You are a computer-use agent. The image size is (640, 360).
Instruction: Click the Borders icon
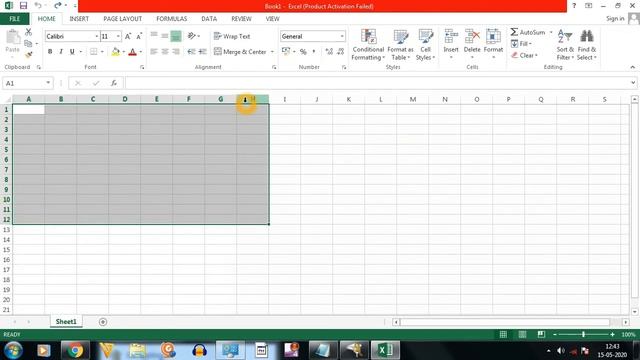tap(93, 51)
